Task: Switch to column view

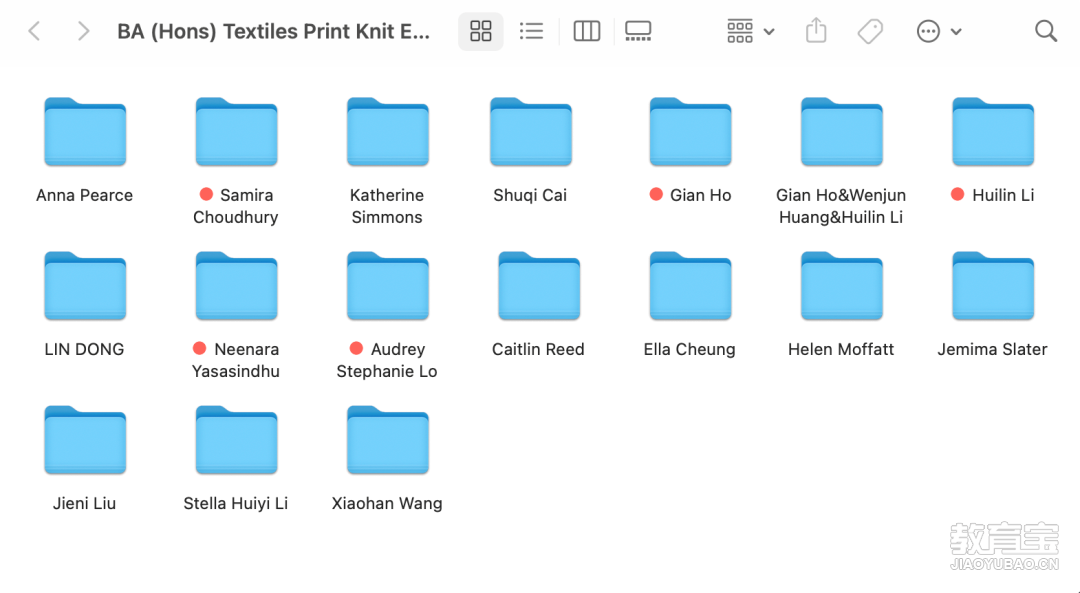Action: click(x=586, y=31)
